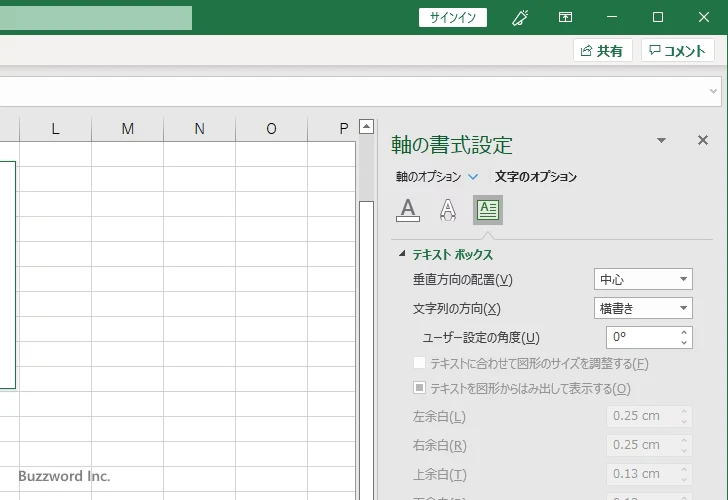Select column O header
The width and height of the screenshot is (728, 500).
click(272, 129)
